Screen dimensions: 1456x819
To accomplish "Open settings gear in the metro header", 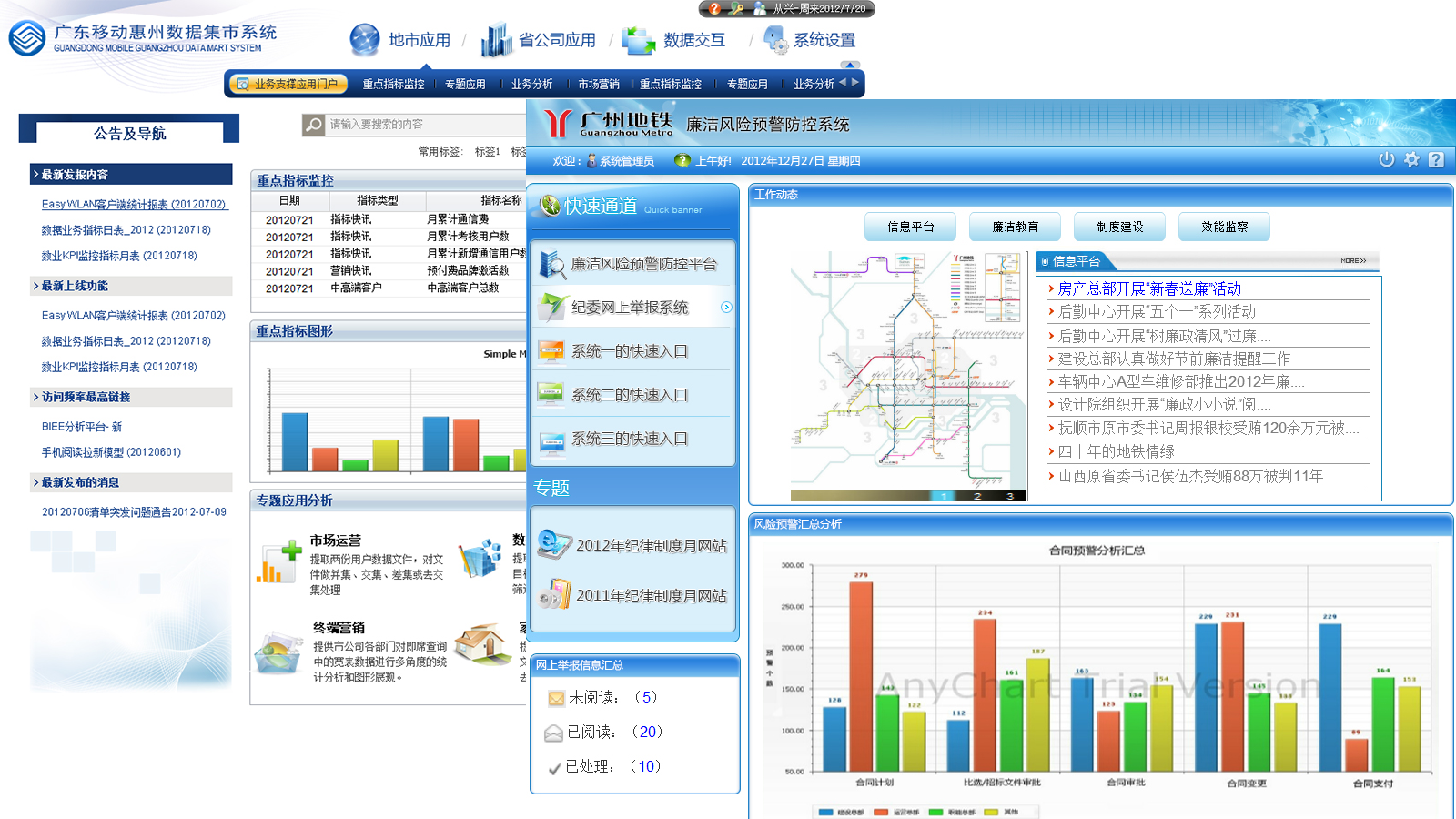I will (x=1411, y=159).
